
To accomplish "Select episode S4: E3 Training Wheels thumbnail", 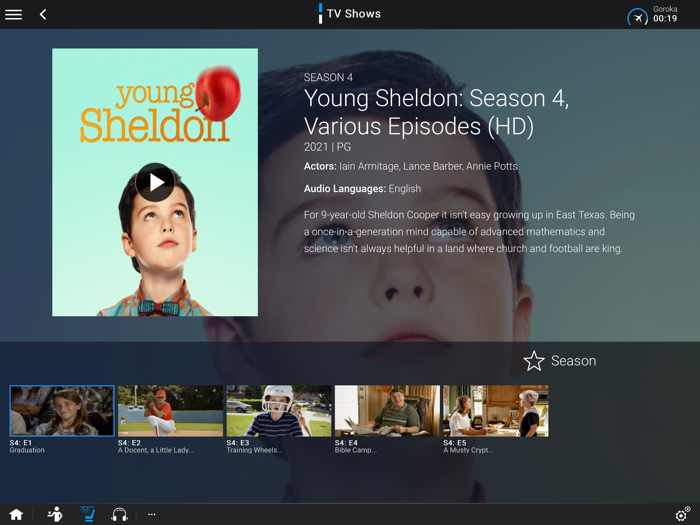I will [x=279, y=411].
